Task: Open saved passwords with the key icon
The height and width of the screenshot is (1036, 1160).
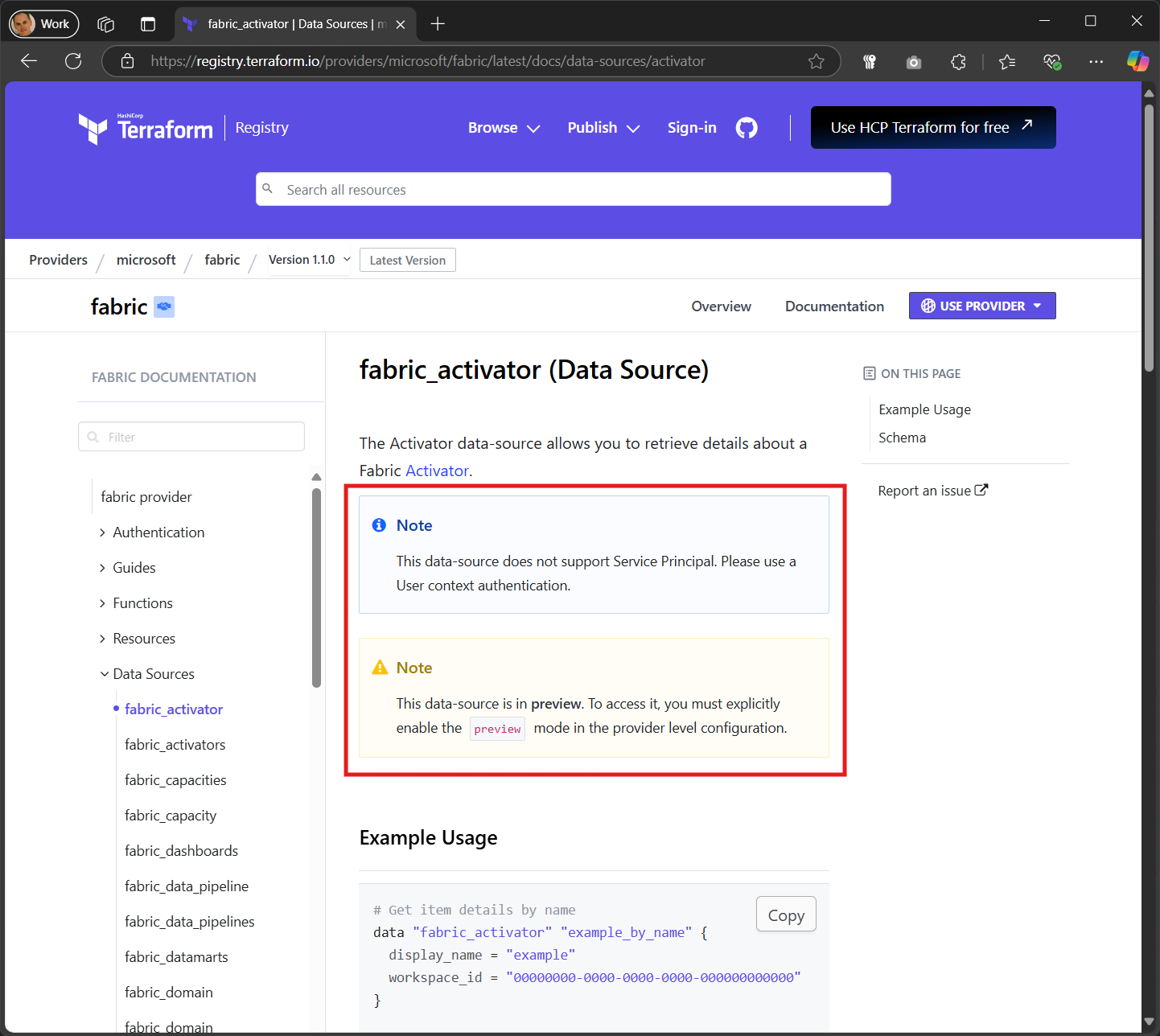Action: (x=869, y=61)
